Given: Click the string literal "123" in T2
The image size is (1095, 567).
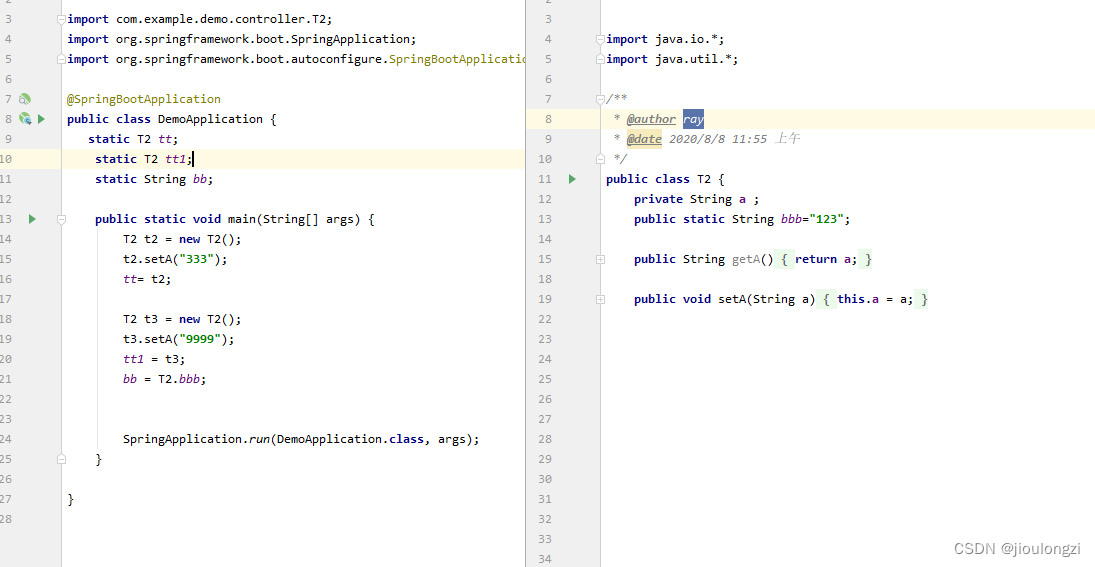Looking at the screenshot, I should 826,219.
